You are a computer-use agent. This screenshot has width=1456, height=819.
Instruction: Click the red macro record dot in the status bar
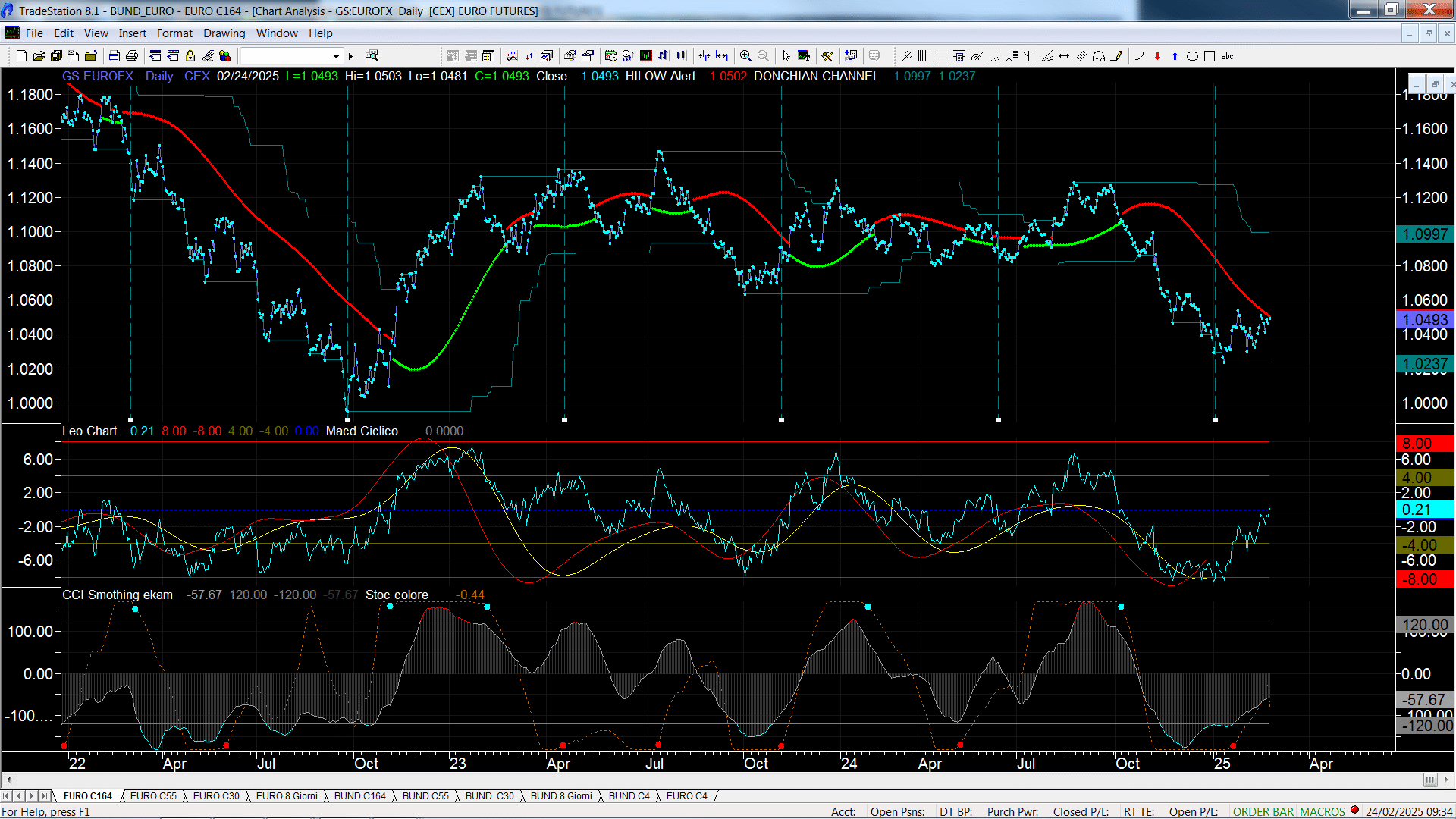click(1355, 811)
